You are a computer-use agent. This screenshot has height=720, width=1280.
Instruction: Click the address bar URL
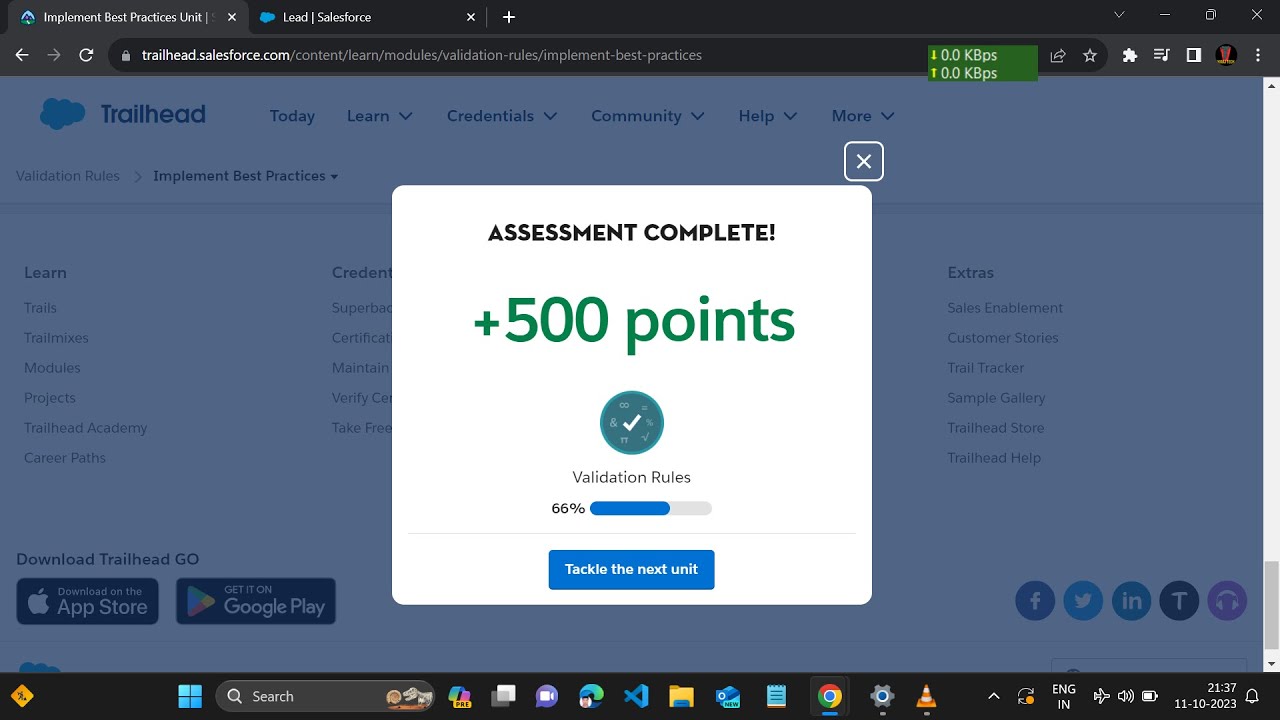[422, 55]
